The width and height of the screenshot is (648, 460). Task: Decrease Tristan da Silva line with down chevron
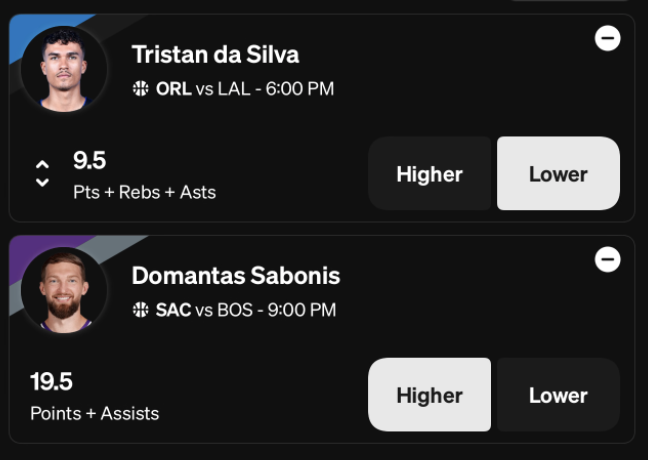click(42, 182)
